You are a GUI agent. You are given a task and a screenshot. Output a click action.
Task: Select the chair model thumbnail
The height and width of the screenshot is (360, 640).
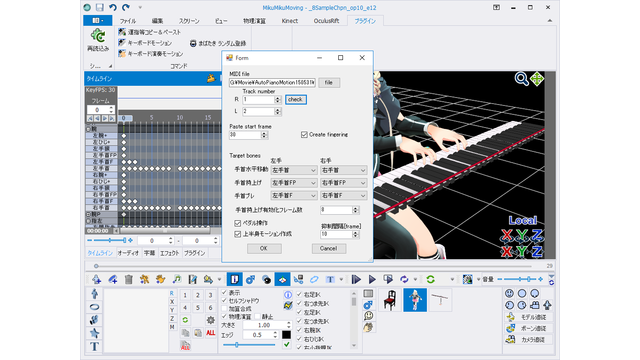390,300
